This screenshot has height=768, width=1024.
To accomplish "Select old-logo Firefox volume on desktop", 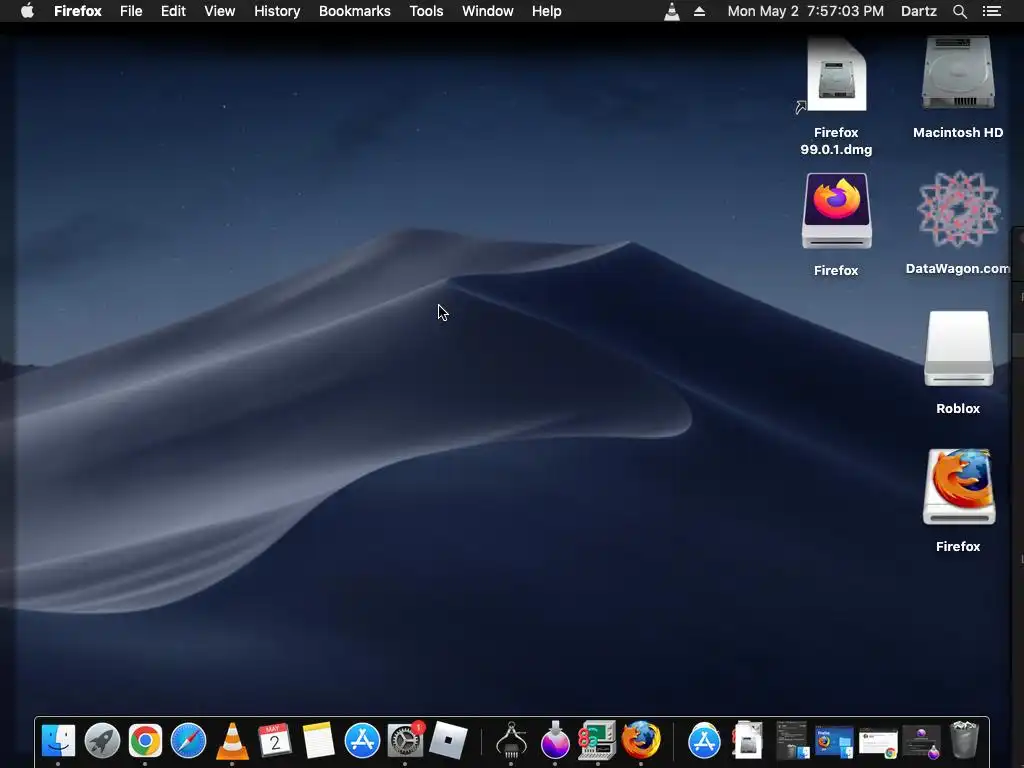I will tap(958, 501).
